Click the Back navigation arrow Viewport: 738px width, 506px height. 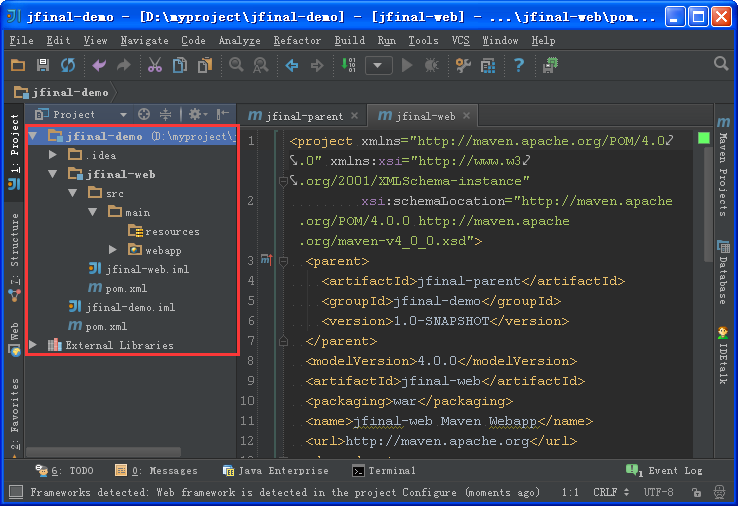point(292,65)
